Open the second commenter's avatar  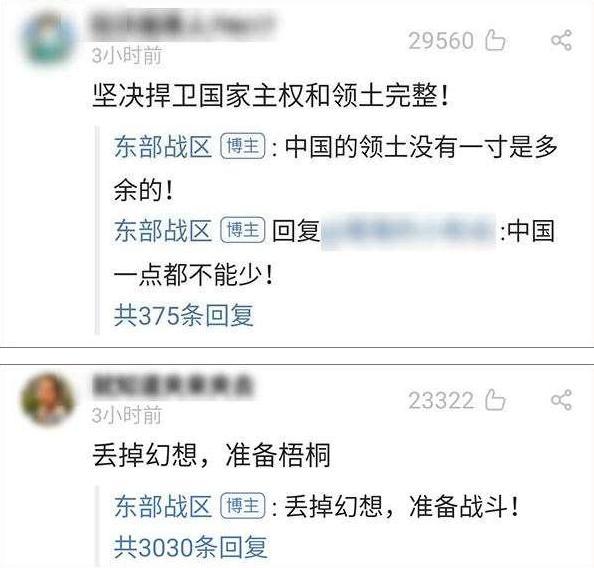pyautogui.click(x=48, y=399)
